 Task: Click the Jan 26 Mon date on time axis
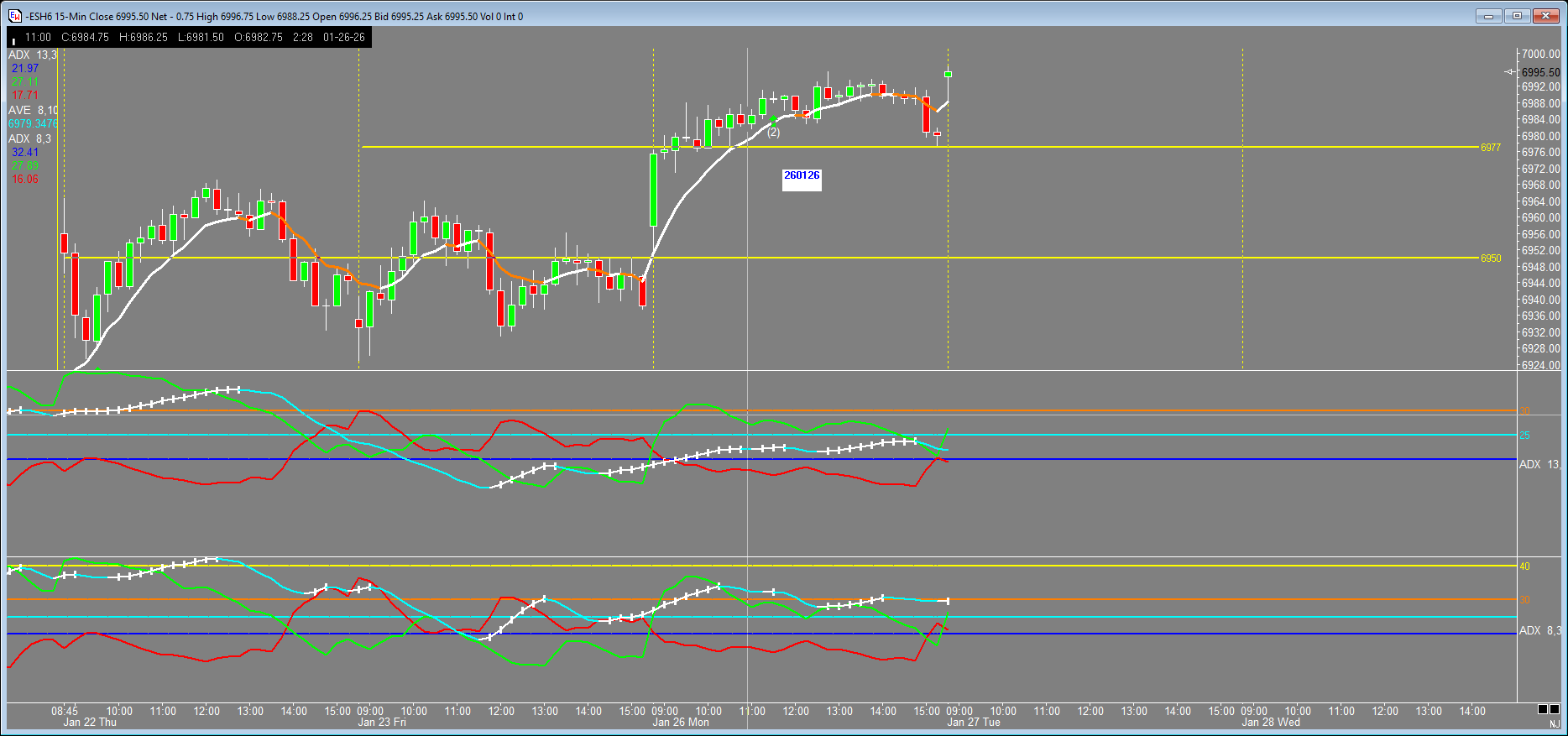tap(680, 723)
